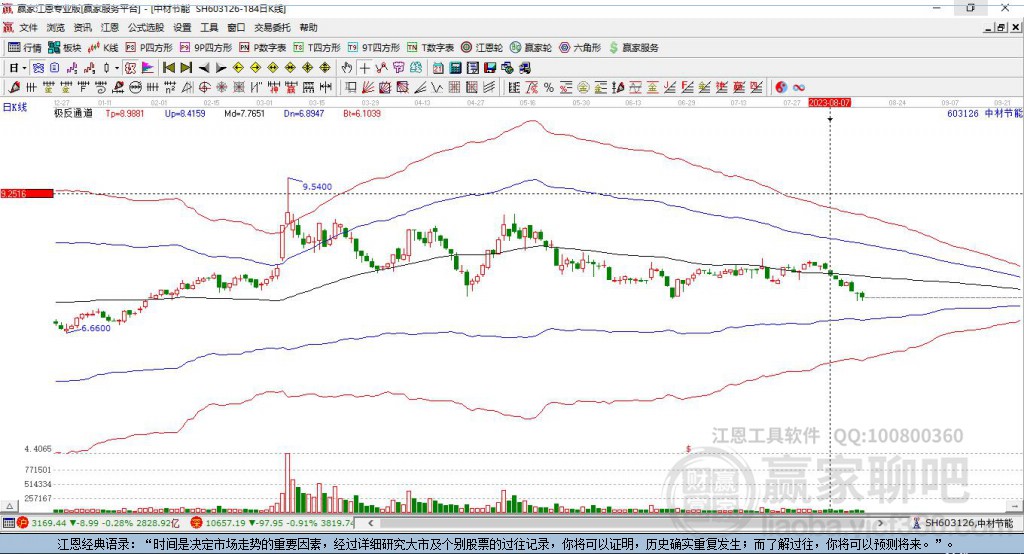Select the zigzag wave line tool
This screenshot has height=554, width=1024.
point(437,88)
